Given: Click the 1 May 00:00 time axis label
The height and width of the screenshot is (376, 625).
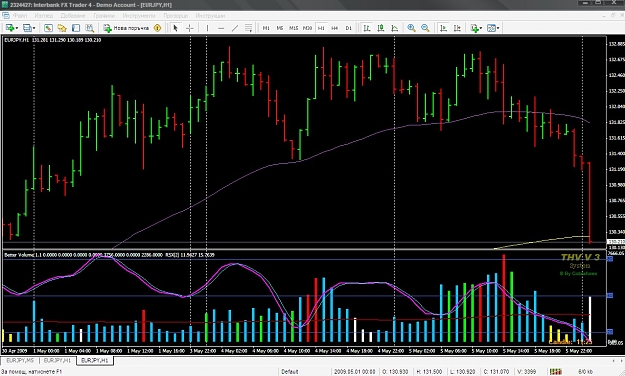Looking at the screenshot, I should tap(46, 351).
